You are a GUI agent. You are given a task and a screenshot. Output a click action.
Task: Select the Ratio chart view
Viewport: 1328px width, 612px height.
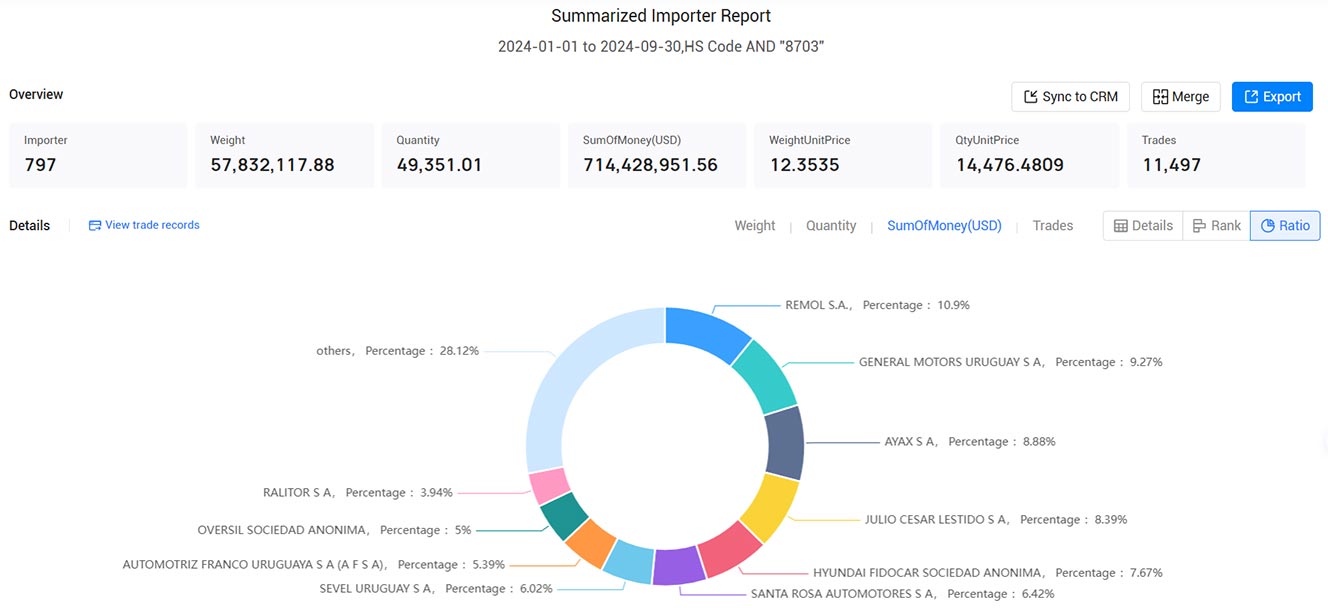1285,226
